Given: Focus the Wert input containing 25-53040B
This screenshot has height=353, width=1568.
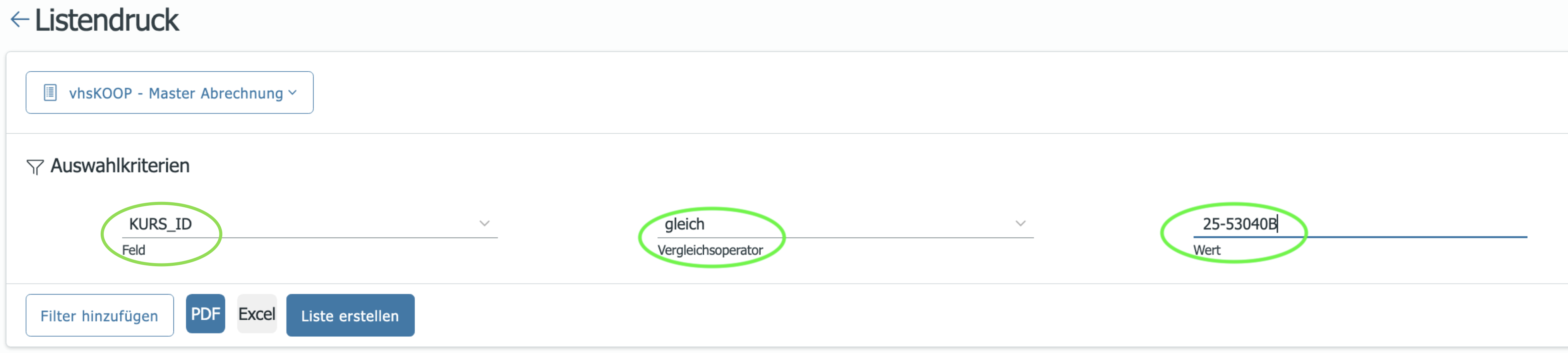Looking at the screenshot, I should pyautogui.click(x=1360, y=224).
